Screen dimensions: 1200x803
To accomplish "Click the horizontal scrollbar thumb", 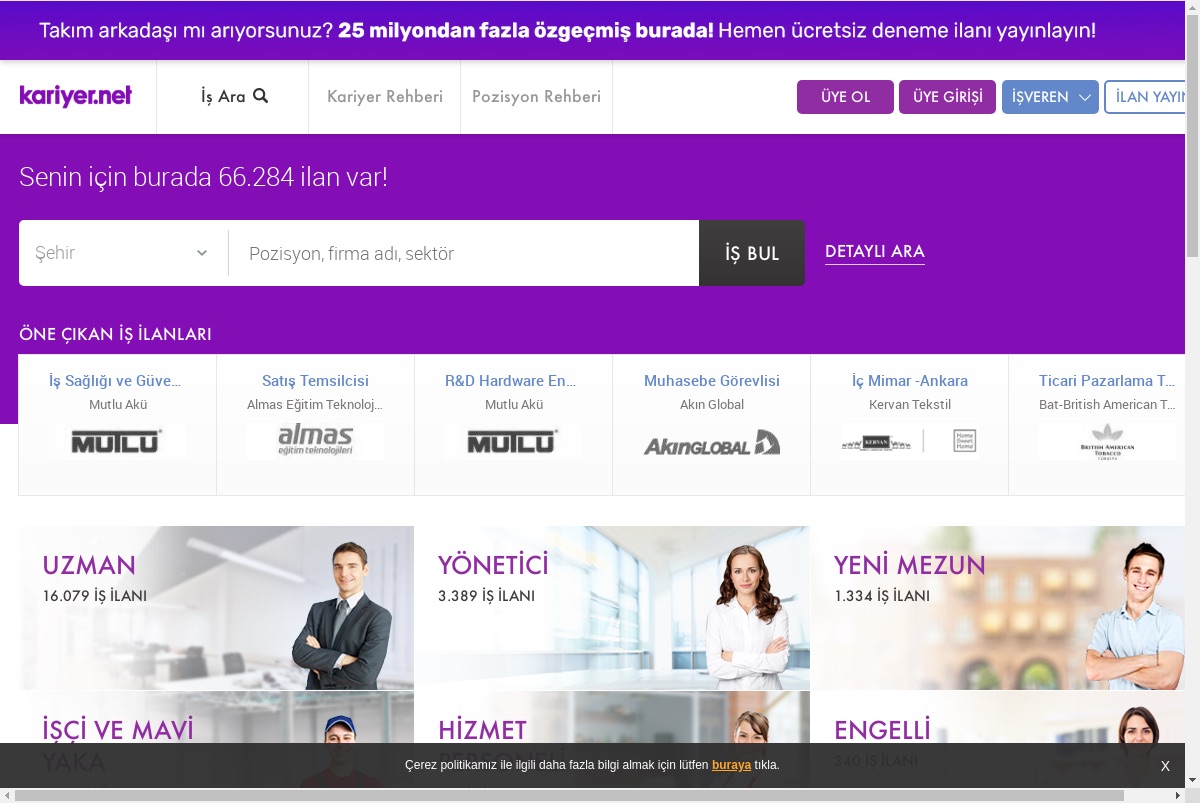I will coord(570,795).
